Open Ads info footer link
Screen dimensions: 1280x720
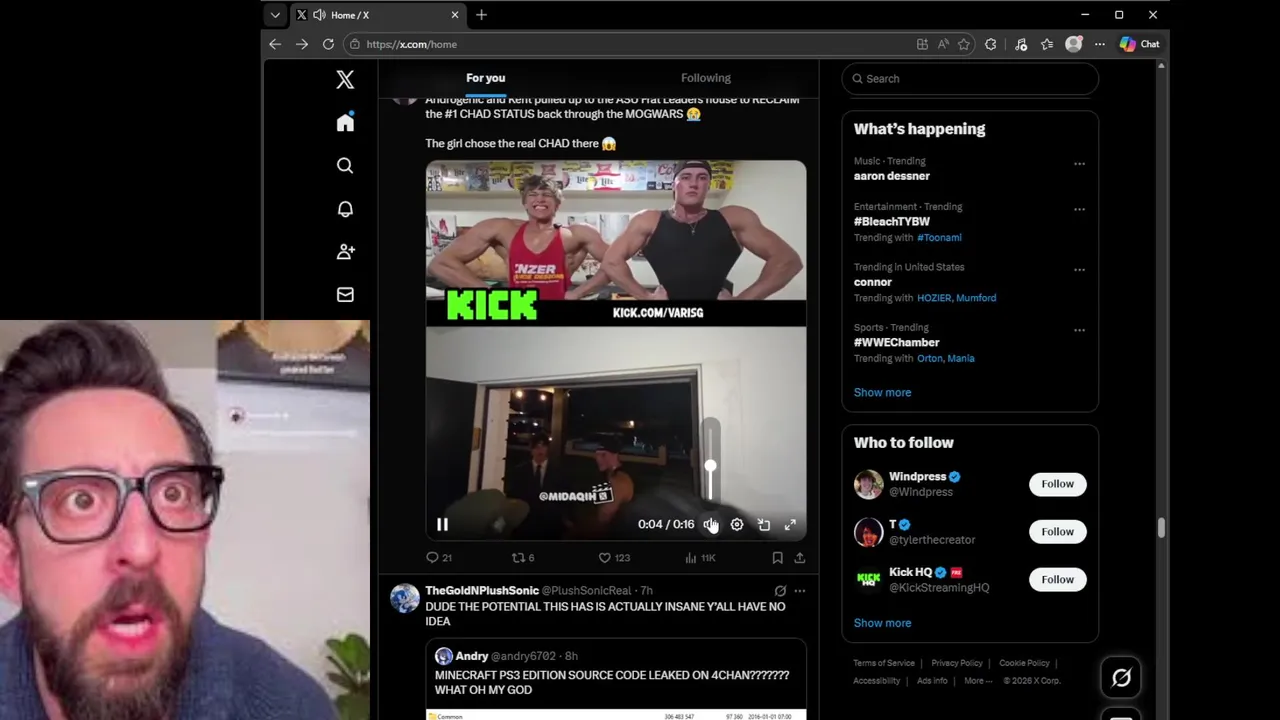tap(932, 681)
